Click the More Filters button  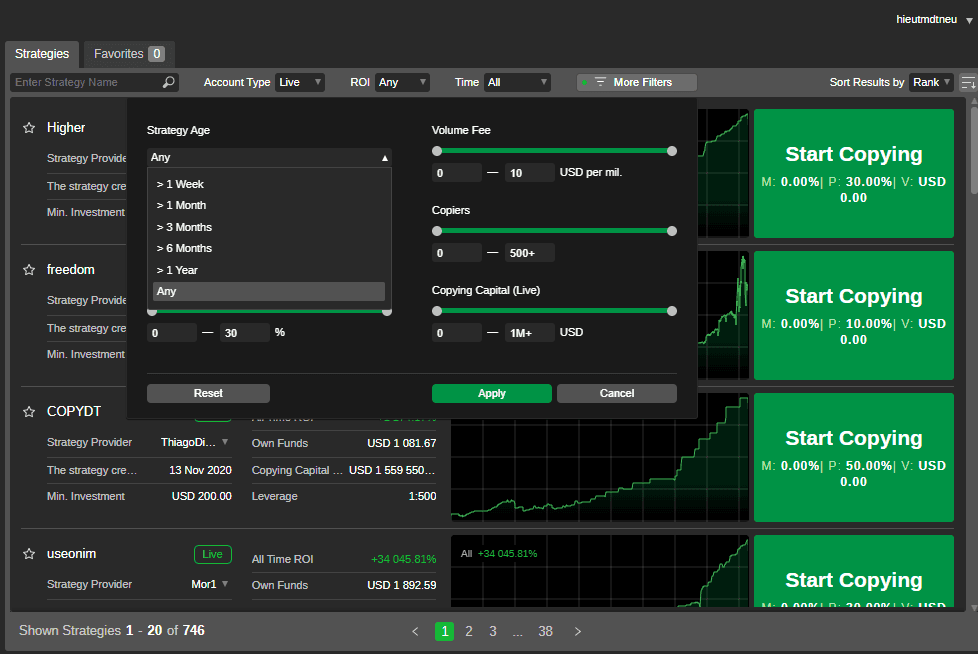tap(637, 82)
